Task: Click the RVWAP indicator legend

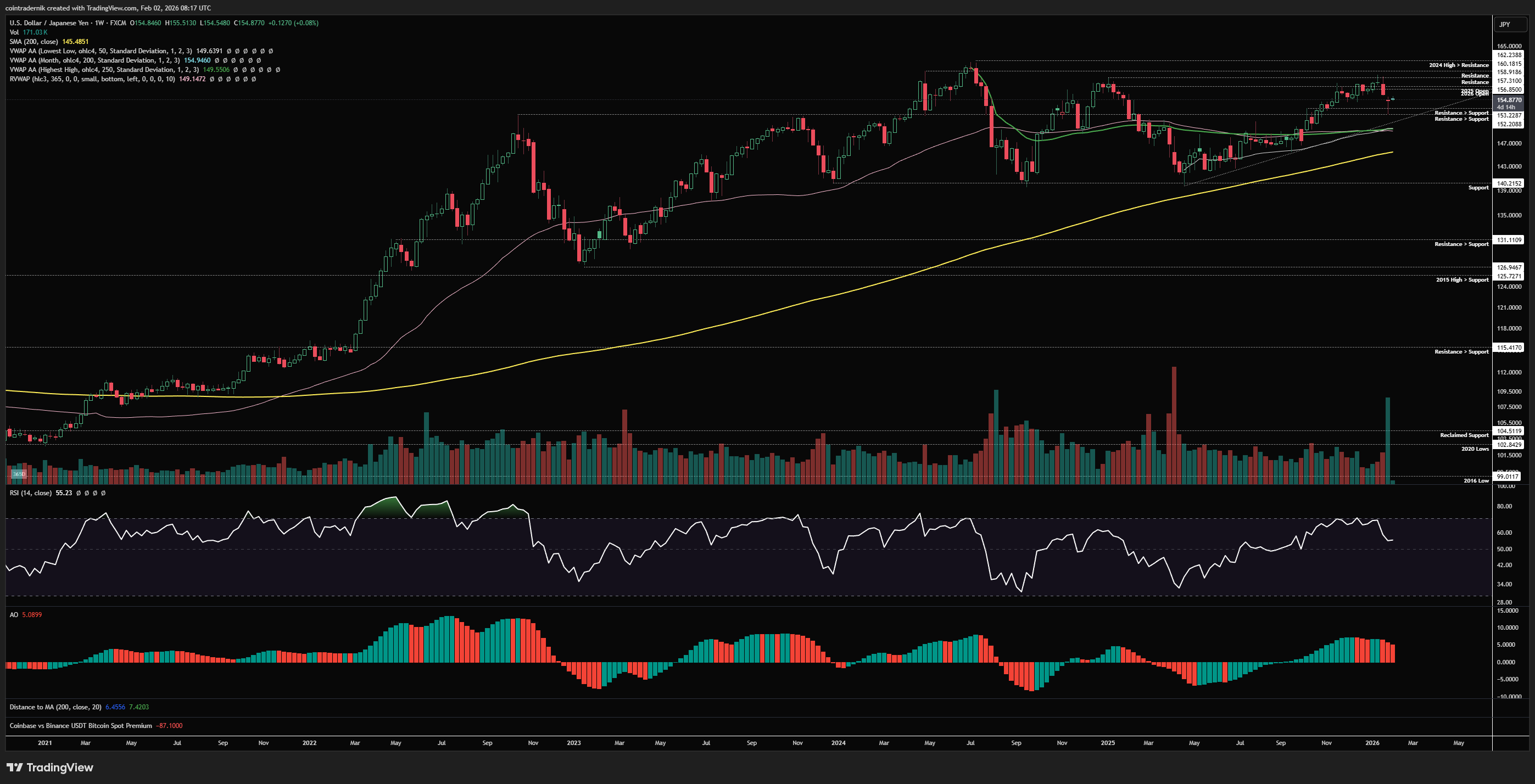Action: pyautogui.click(x=92, y=79)
